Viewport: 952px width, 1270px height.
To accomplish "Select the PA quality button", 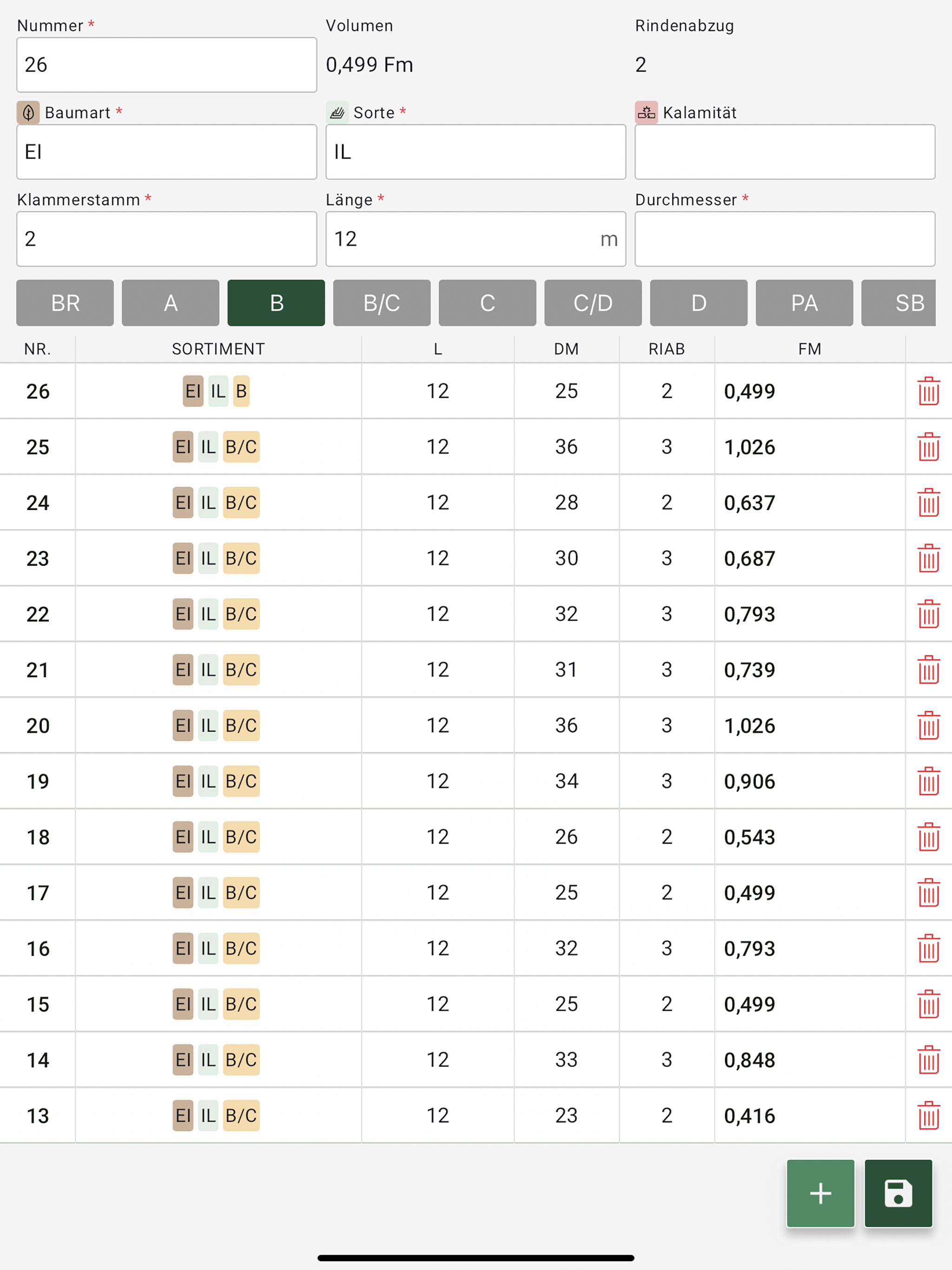I will (x=805, y=303).
